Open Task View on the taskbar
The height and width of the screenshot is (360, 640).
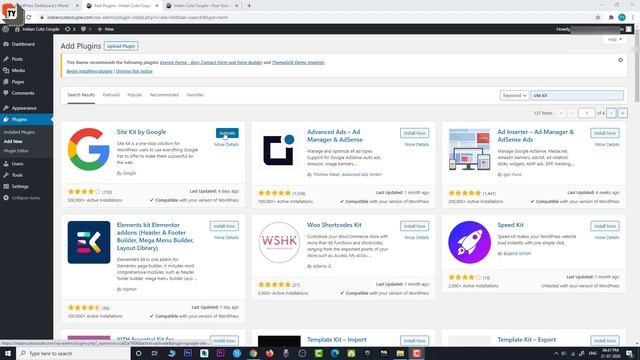(155, 353)
